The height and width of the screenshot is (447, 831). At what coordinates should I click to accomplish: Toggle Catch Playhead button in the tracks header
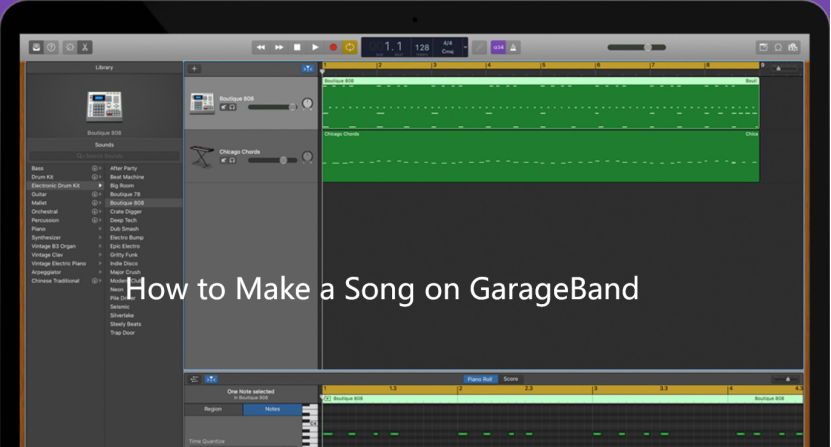tap(307, 68)
